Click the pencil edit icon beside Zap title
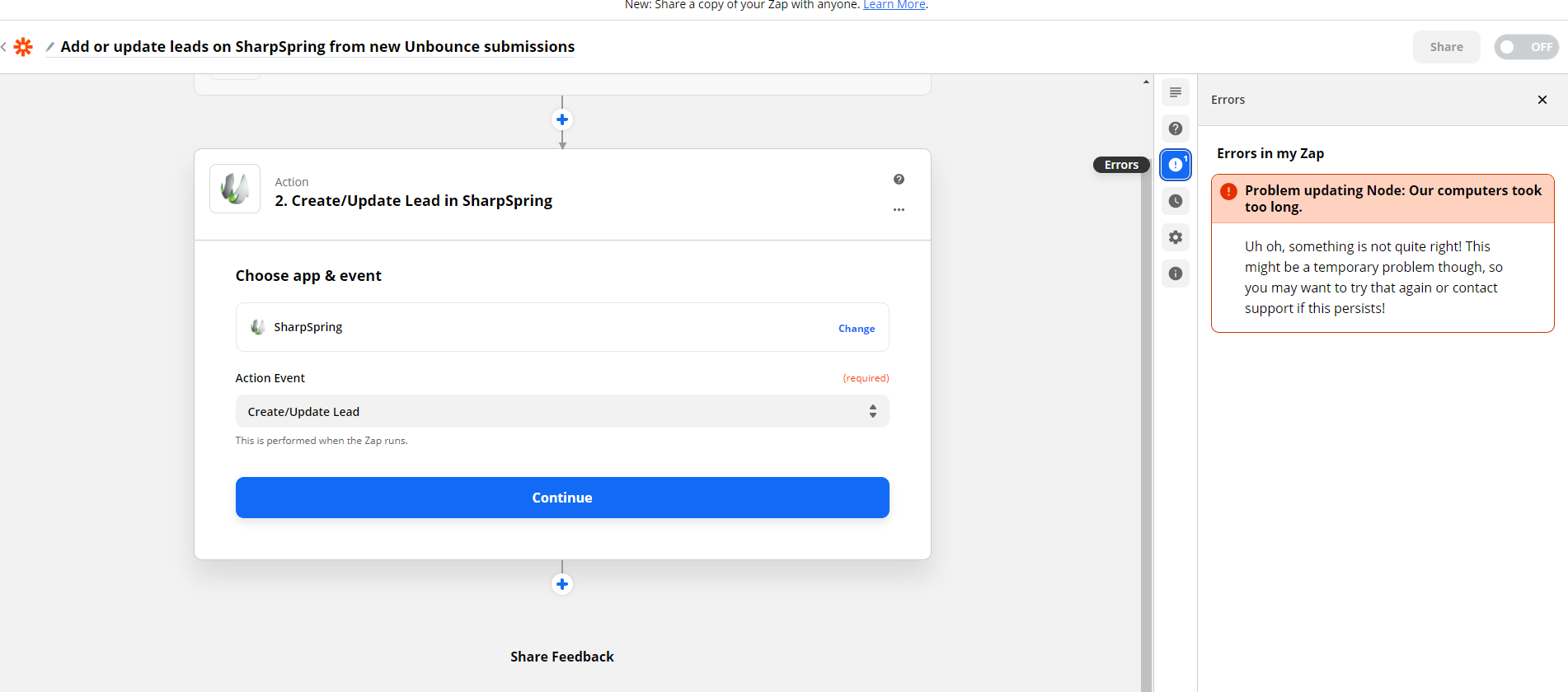This screenshot has height=692, width=1568. 50,47
